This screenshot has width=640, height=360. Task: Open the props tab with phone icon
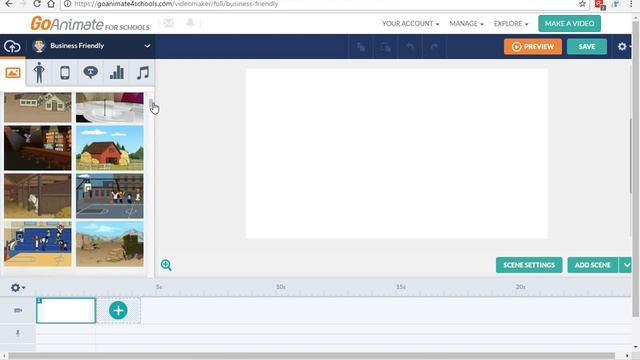tap(65, 73)
